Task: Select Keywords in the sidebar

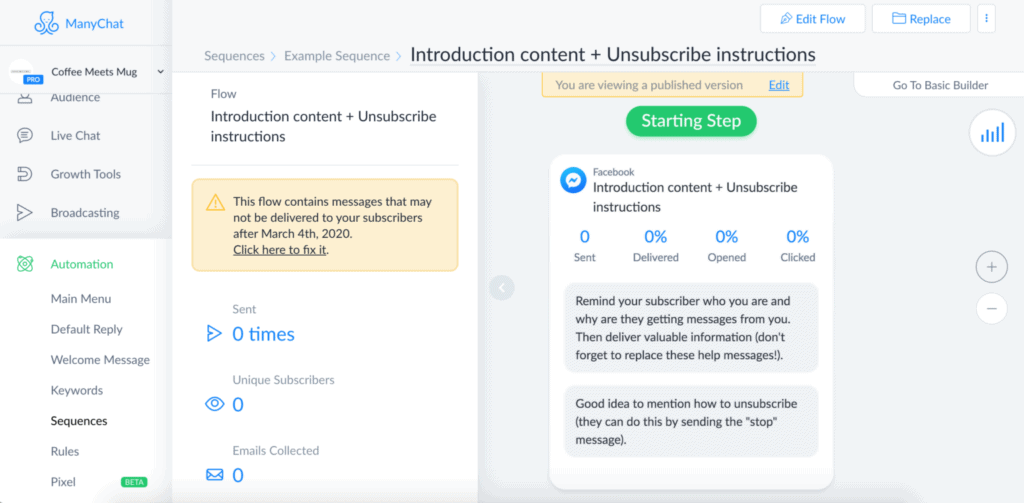Action: (x=77, y=391)
